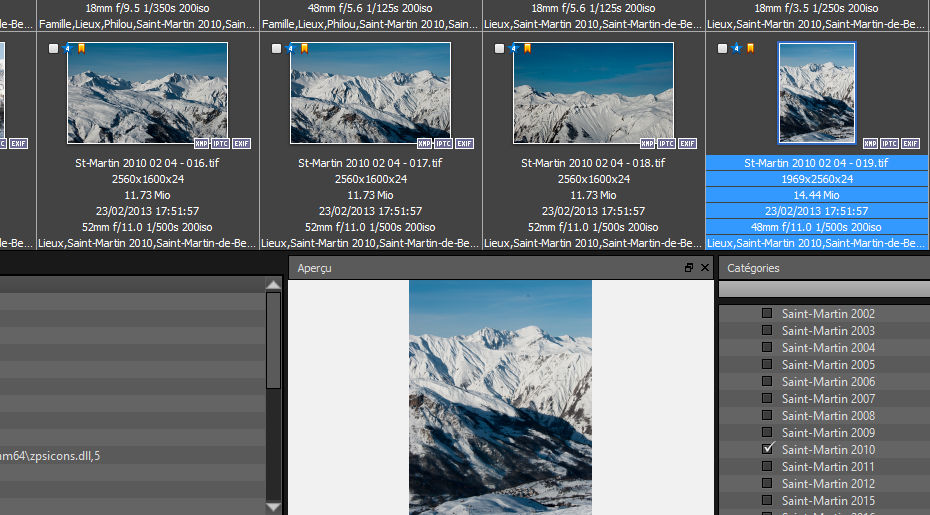
Task: Click the star rating icon on 018.tif thumbnail
Action: coord(514,48)
